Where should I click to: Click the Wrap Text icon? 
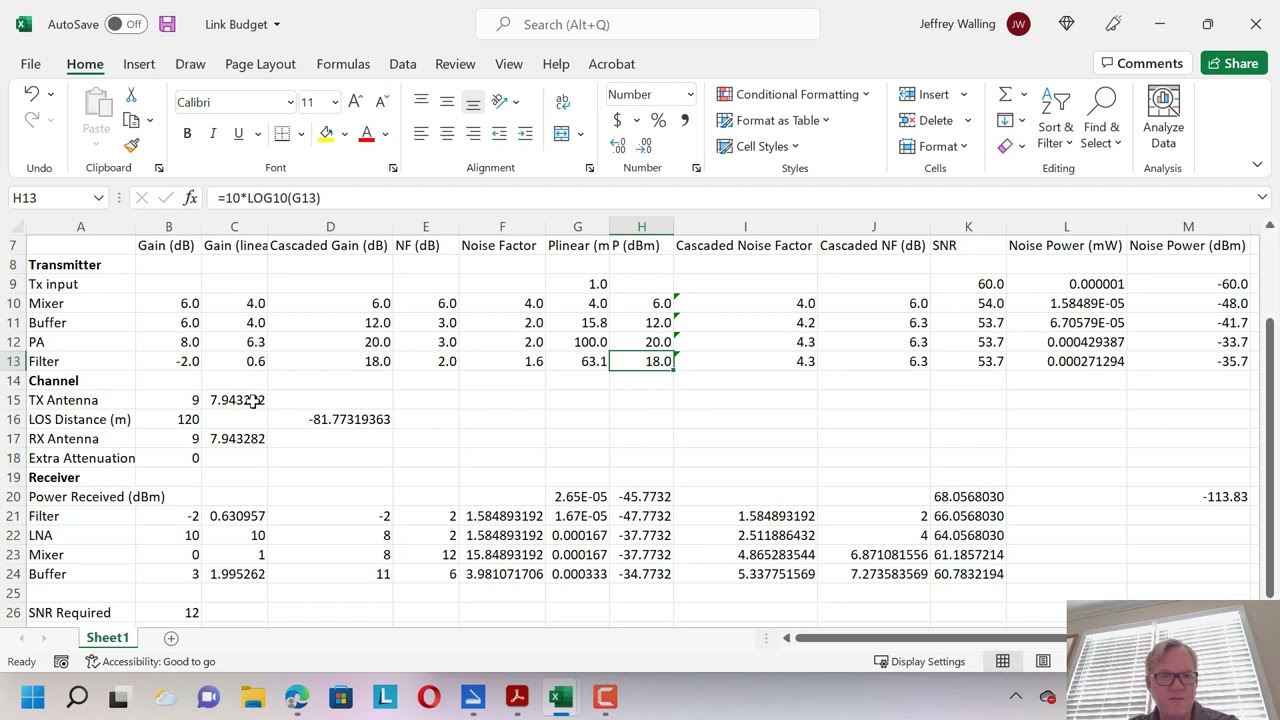562,101
